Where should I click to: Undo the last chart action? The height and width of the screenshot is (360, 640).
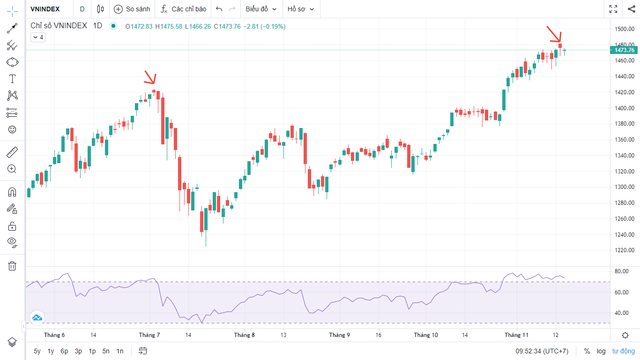pos(219,9)
